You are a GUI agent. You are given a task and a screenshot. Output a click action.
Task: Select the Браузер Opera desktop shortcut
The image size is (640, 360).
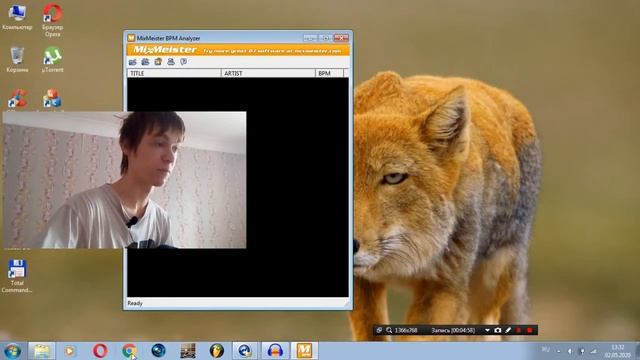(x=52, y=20)
